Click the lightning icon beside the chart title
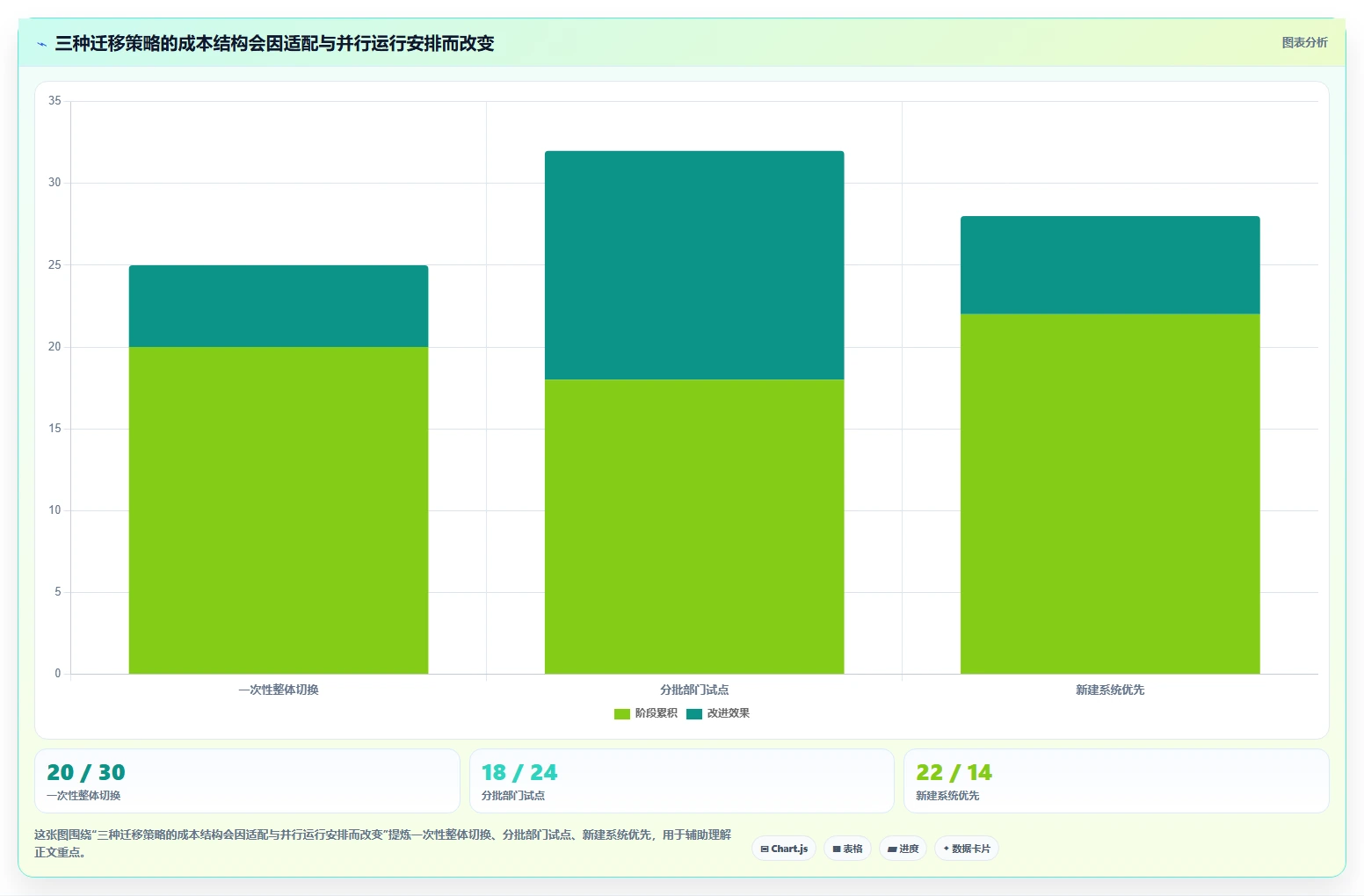Image resolution: width=1364 pixels, height=896 pixels. [41, 44]
